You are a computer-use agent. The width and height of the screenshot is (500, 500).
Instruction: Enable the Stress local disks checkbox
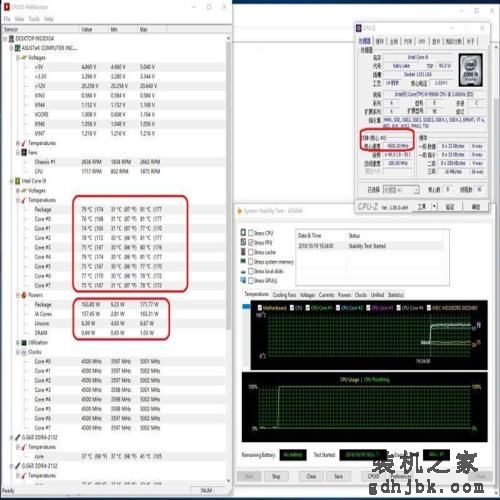(x=251, y=271)
